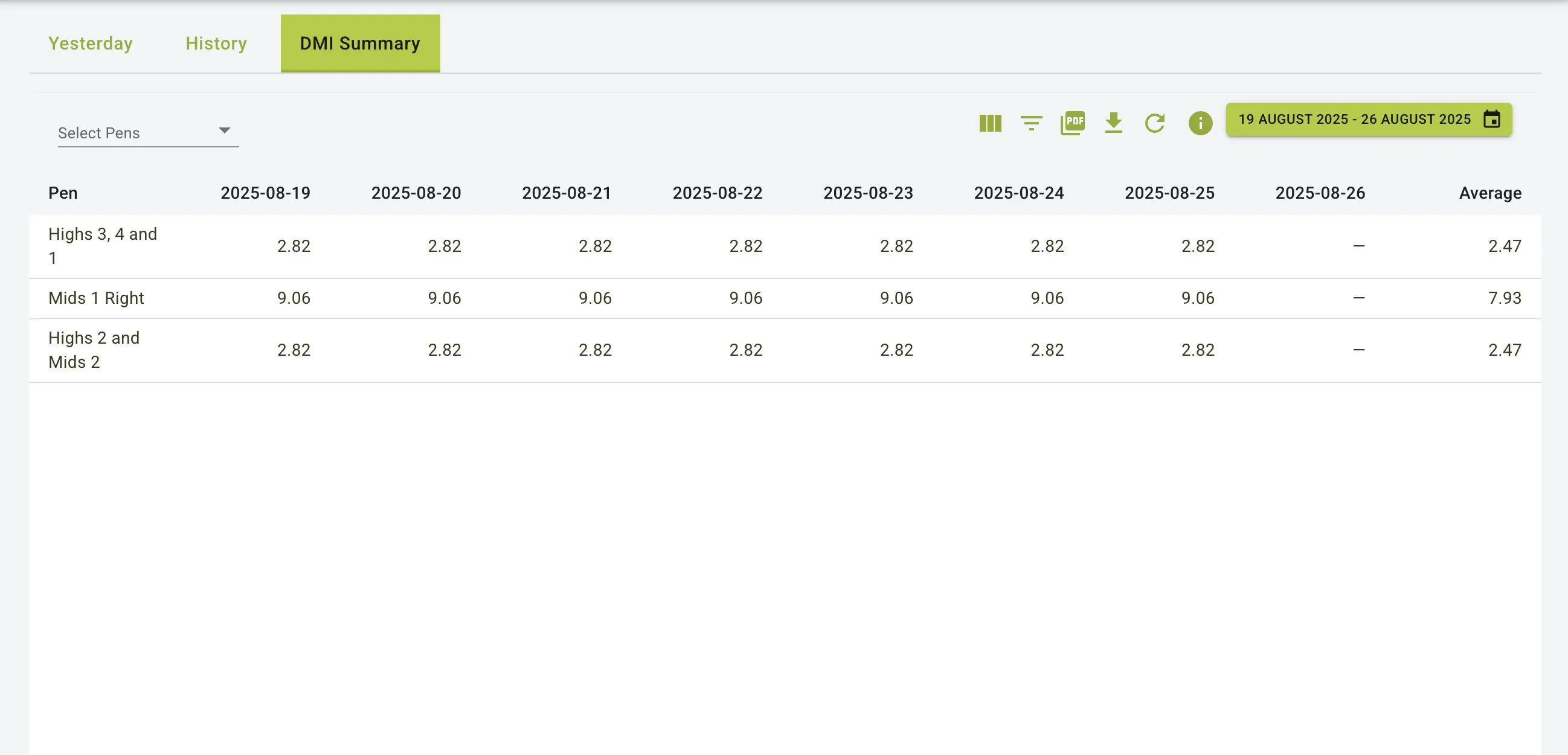Sort by the Pen column header
The height and width of the screenshot is (755, 1568).
63,193
